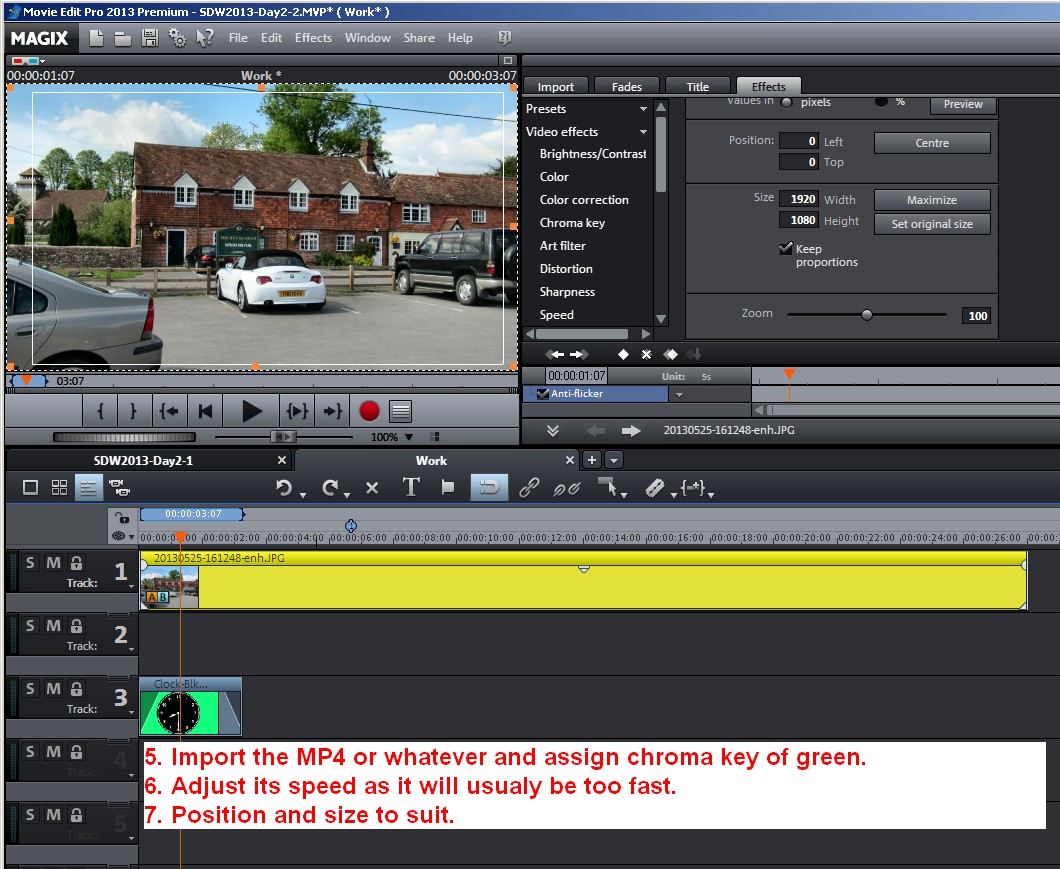This screenshot has width=1060, height=869.
Task: Delete keyframe with the small X icon
Action: (x=646, y=354)
